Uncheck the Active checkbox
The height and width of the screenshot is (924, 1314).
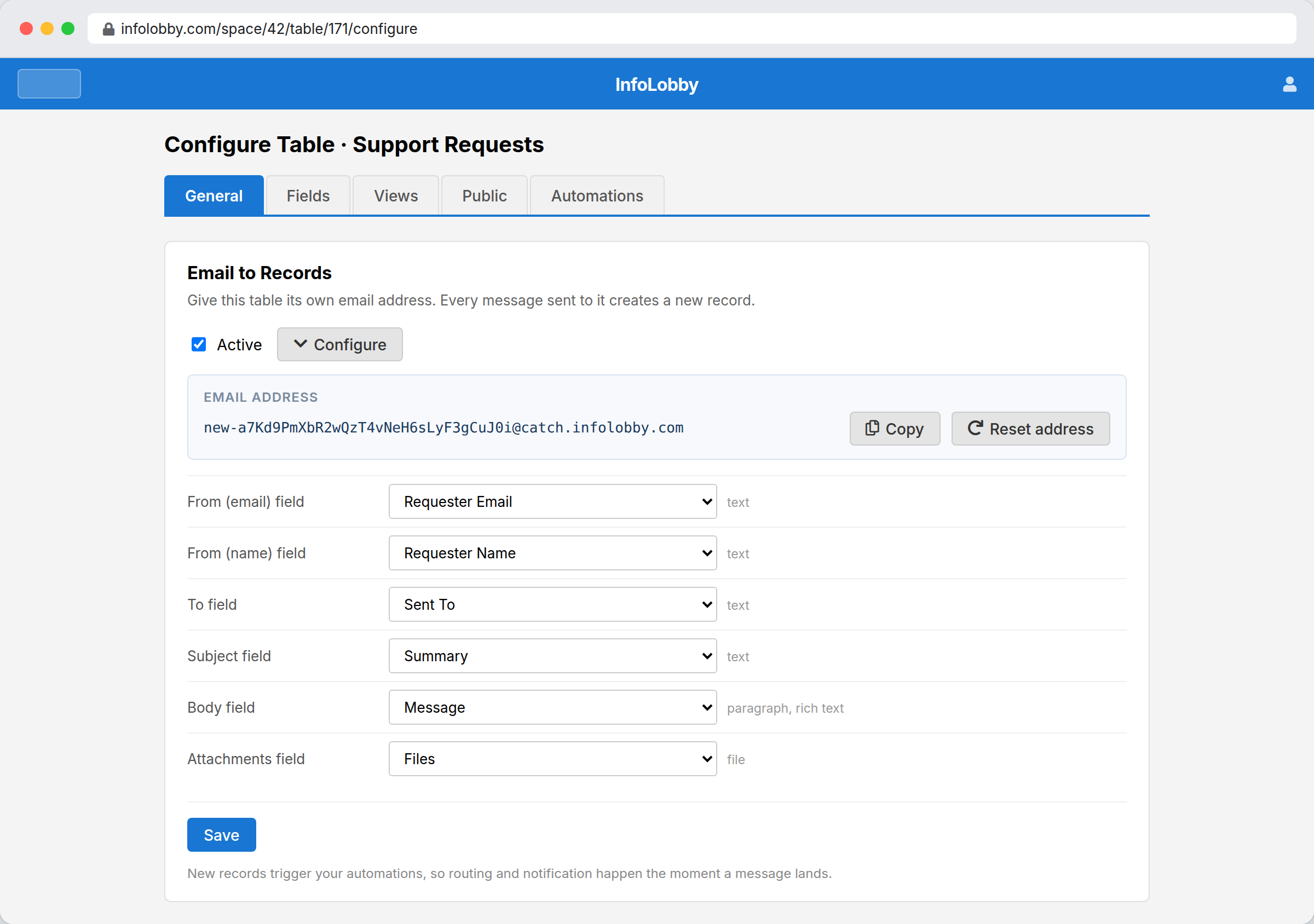(199, 344)
